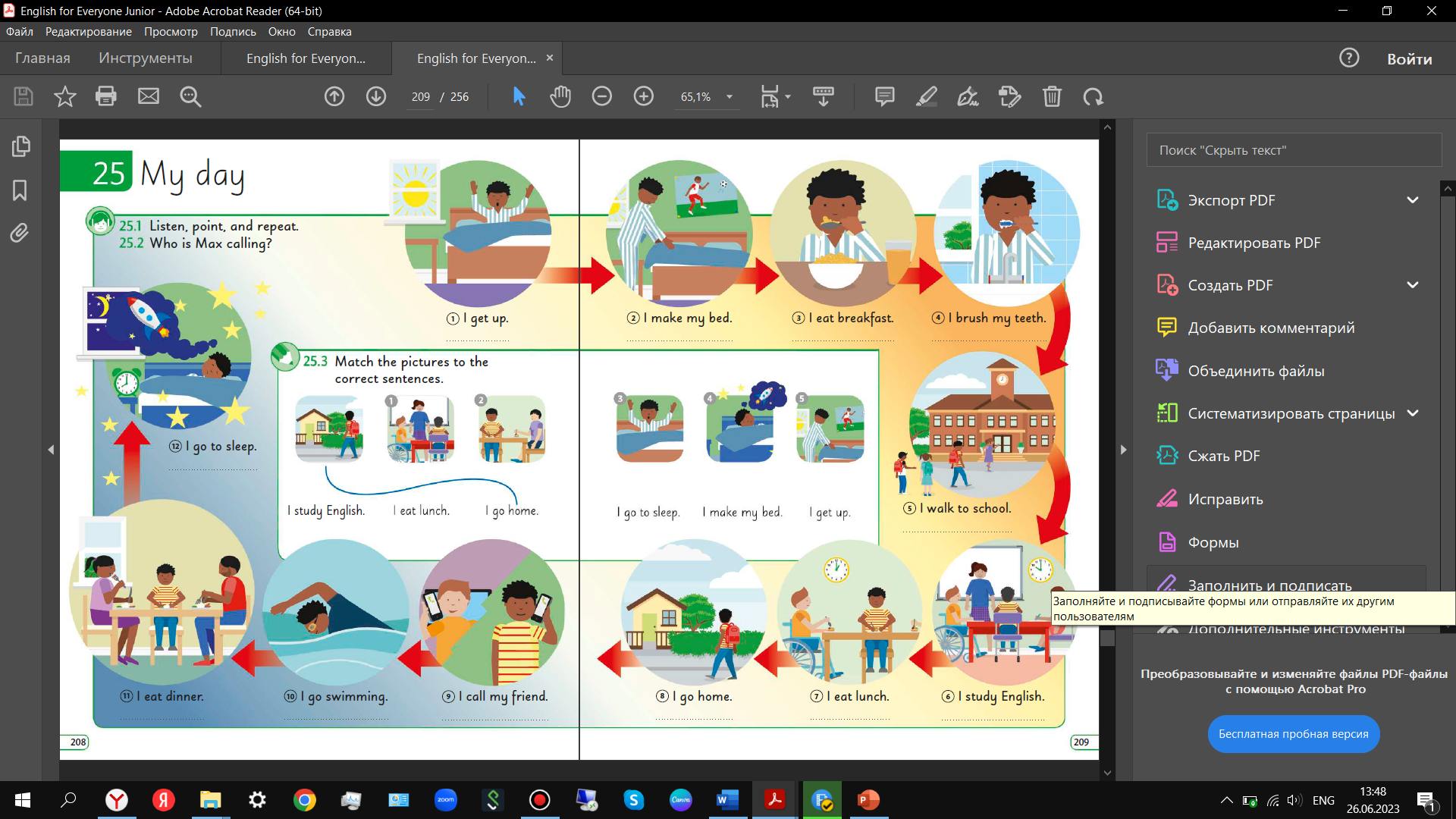Click the page number input field

pyautogui.click(x=421, y=97)
